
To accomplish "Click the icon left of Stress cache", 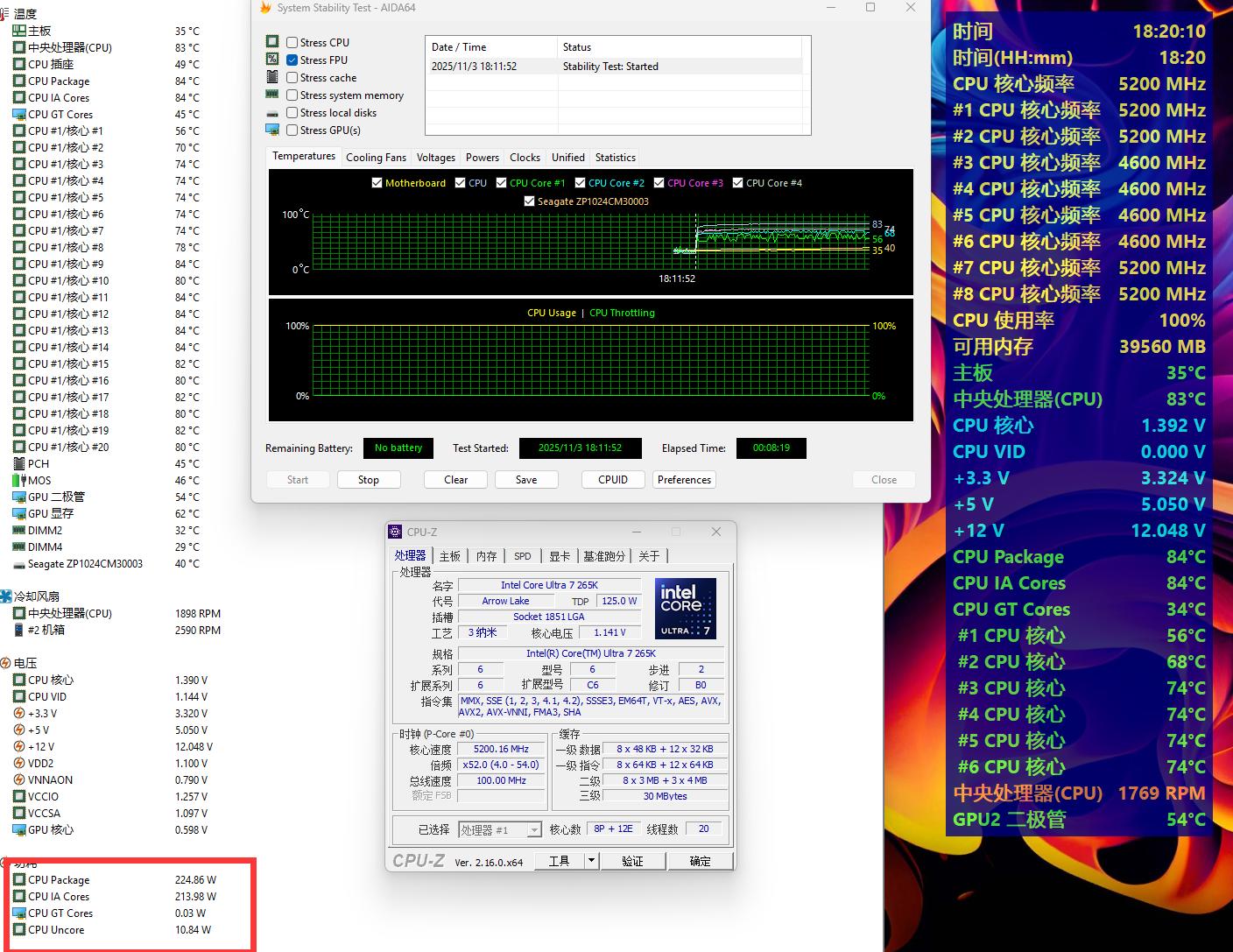I will [272, 77].
